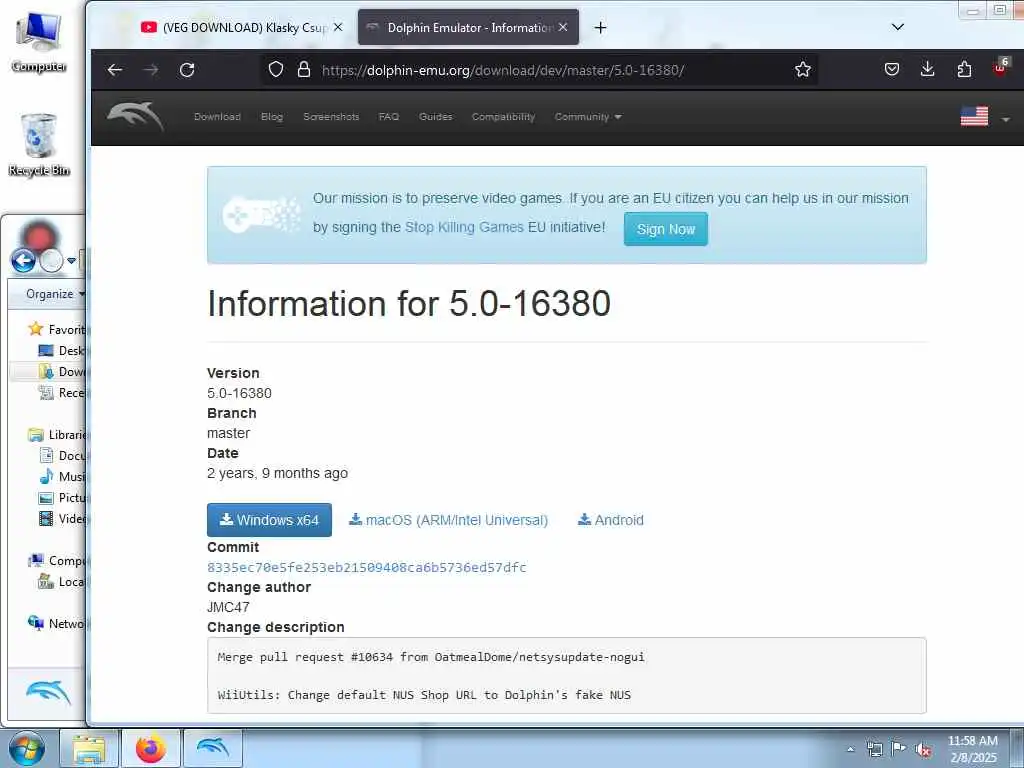
Task: Open the Screenshots nav menu item
Action: click(x=331, y=117)
